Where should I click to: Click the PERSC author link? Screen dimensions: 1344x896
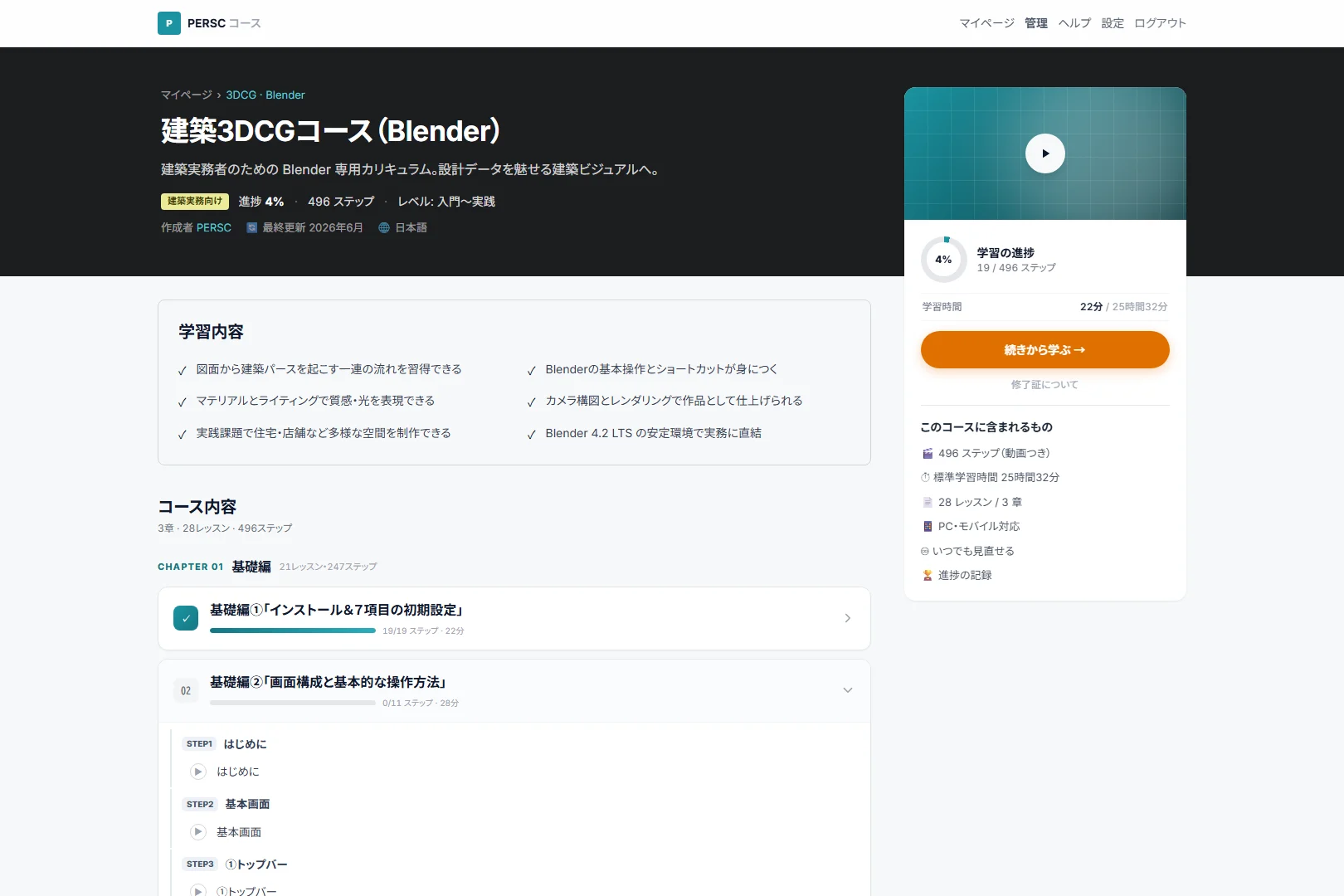pos(214,227)
